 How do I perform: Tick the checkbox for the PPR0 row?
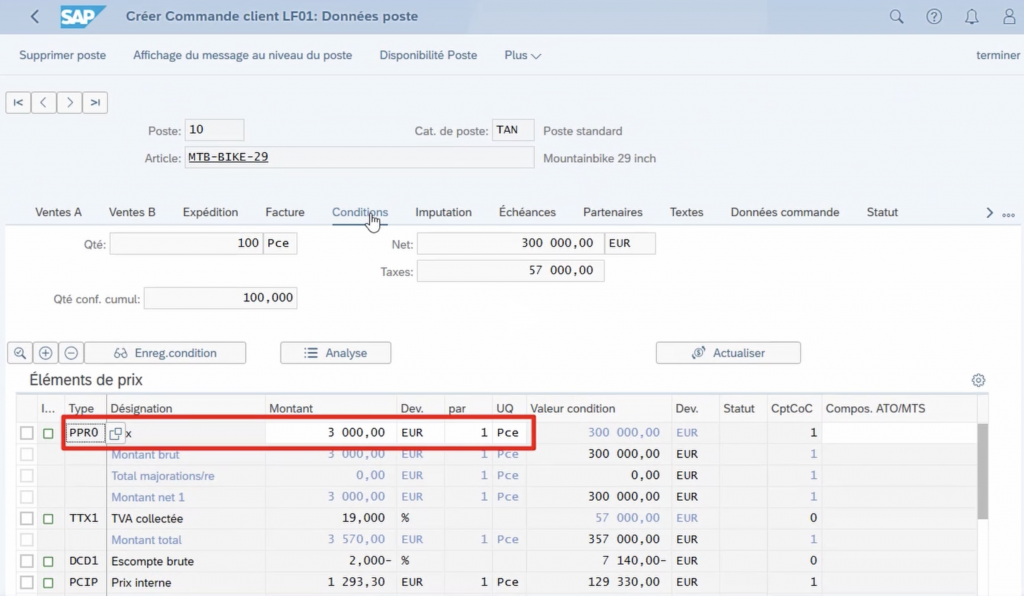27,433
